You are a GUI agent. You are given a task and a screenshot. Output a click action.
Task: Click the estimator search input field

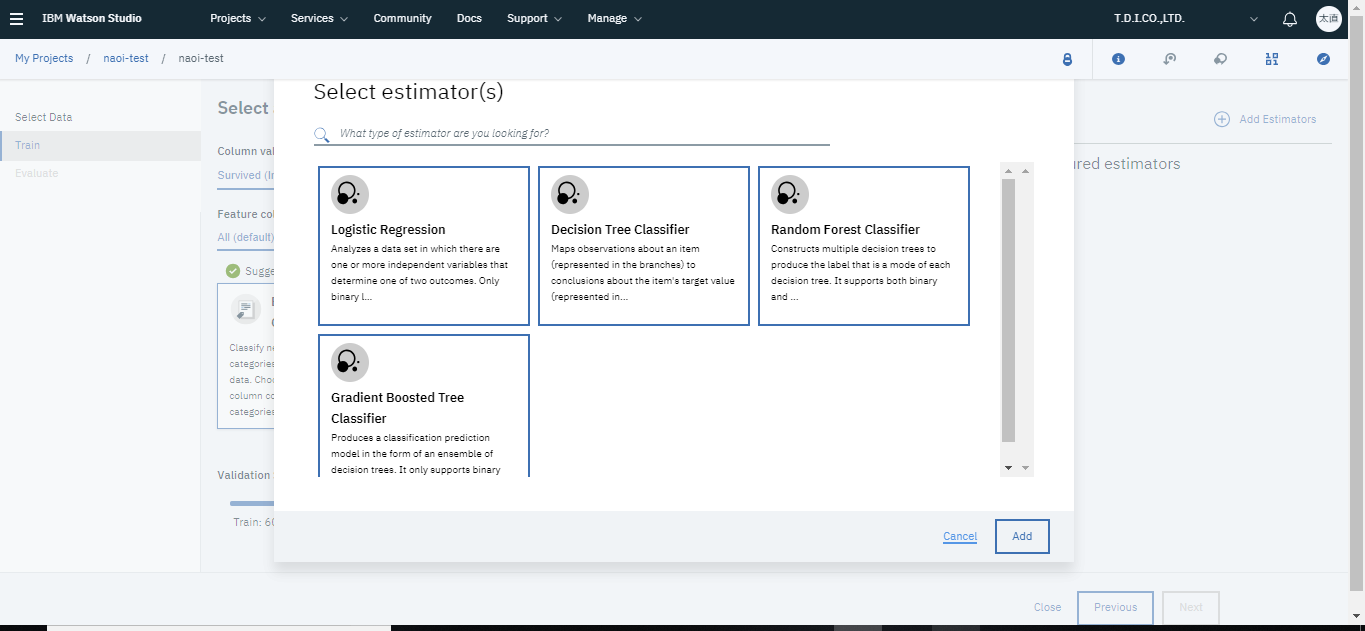point(580,134)
